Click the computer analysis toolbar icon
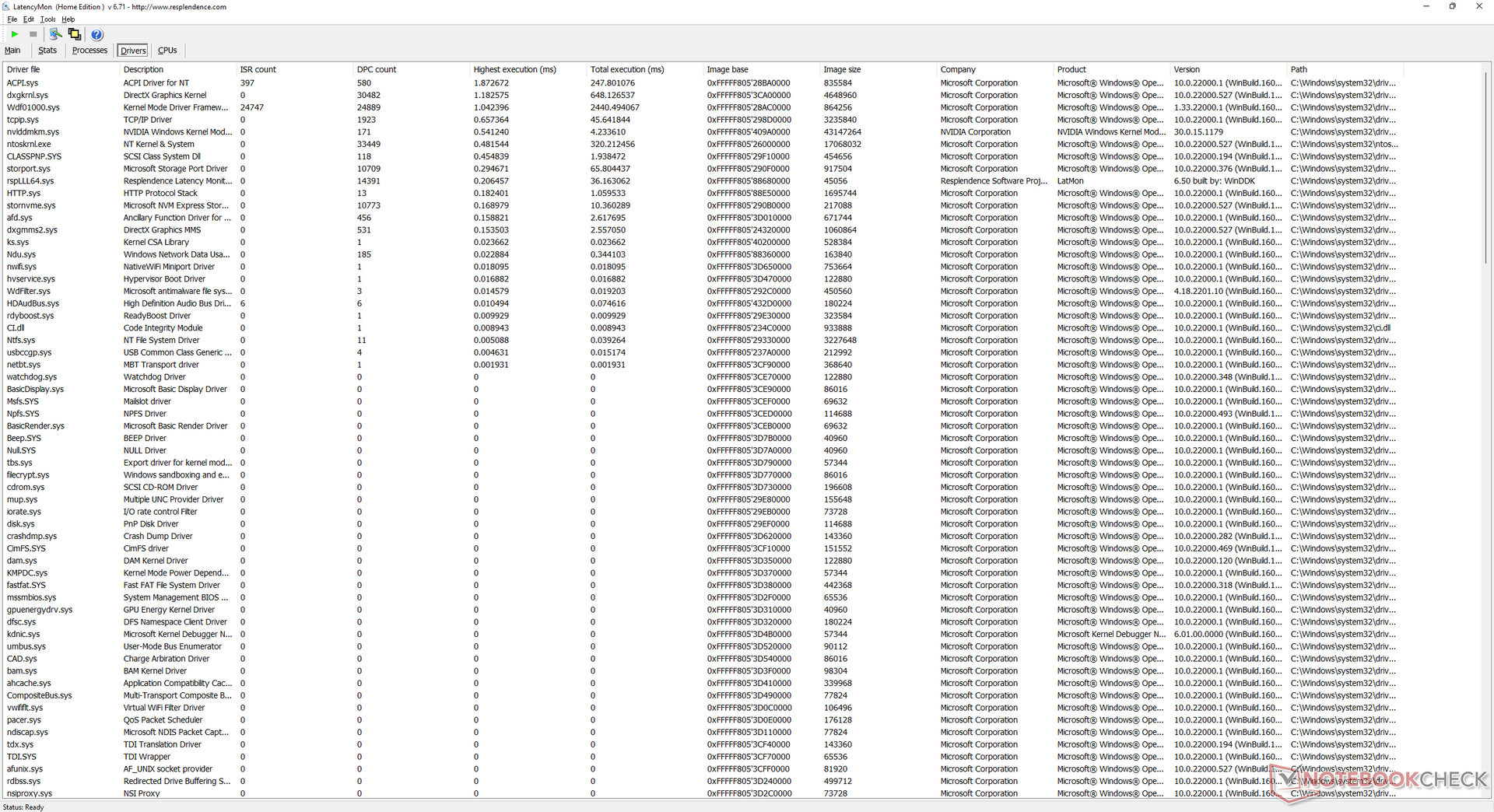Viewport: 1494px width, 812px height. point(55,34)
